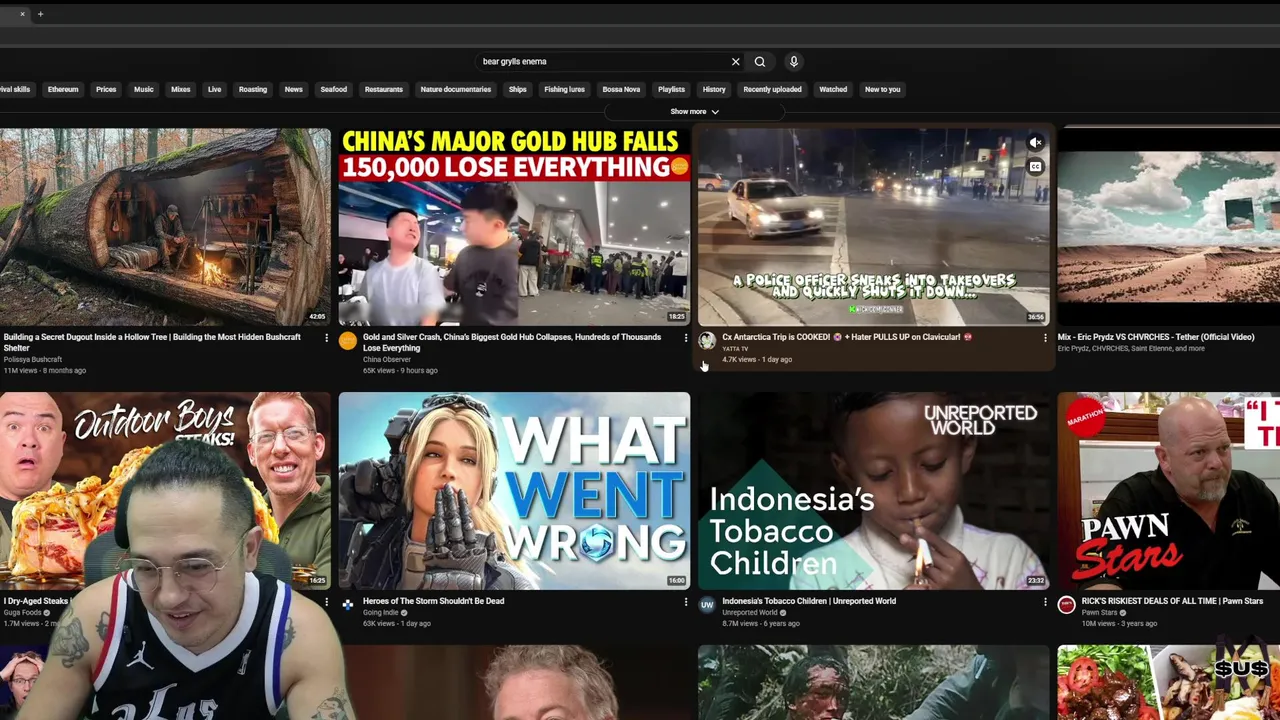This screenshot has width=1280, height=720.
Task: Visit Polissya Bushcraft channel name
Action: click(33, 360)
